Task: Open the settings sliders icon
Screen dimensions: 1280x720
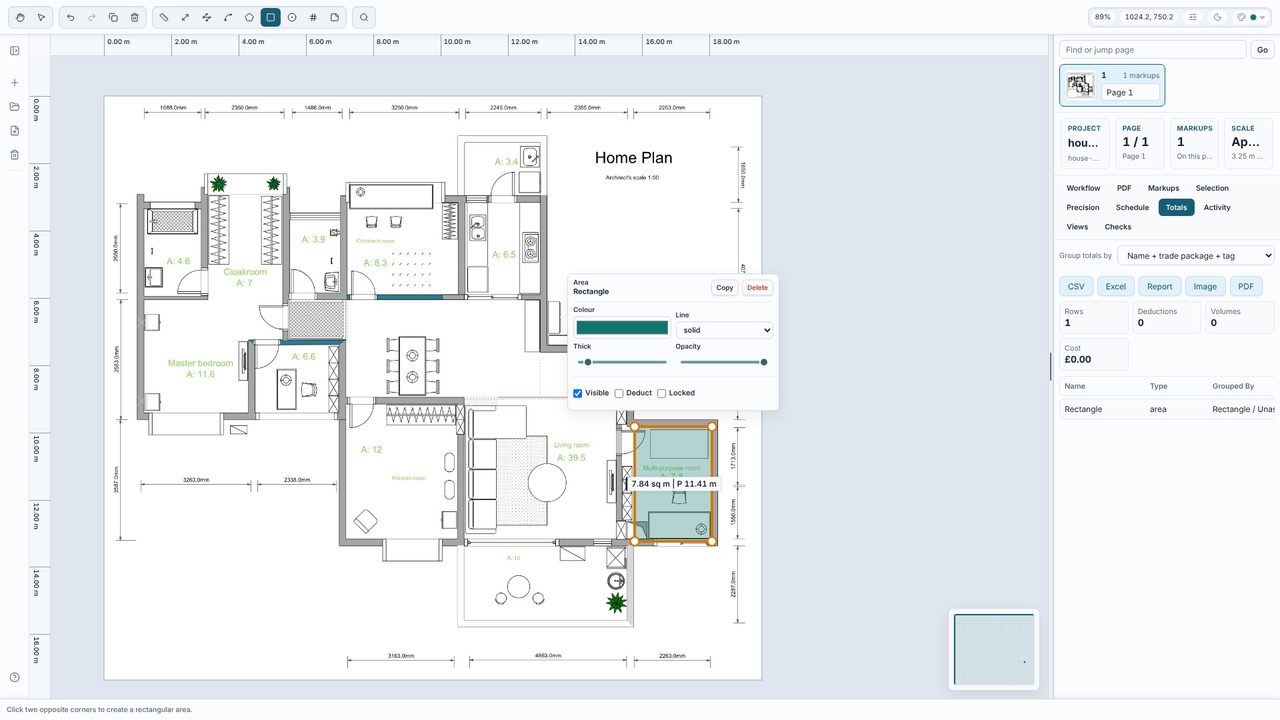Action: click(1193, 17)
